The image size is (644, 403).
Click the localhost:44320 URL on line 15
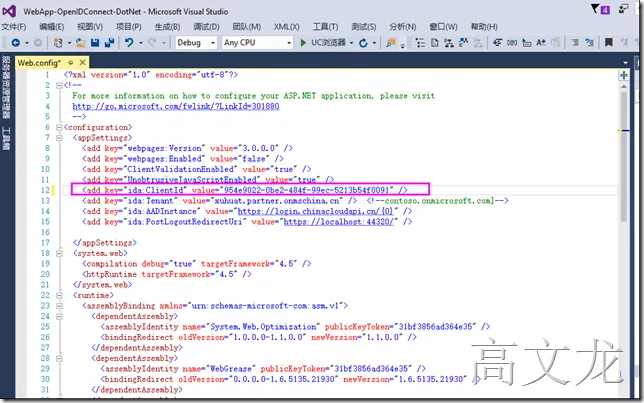point(339,222)
